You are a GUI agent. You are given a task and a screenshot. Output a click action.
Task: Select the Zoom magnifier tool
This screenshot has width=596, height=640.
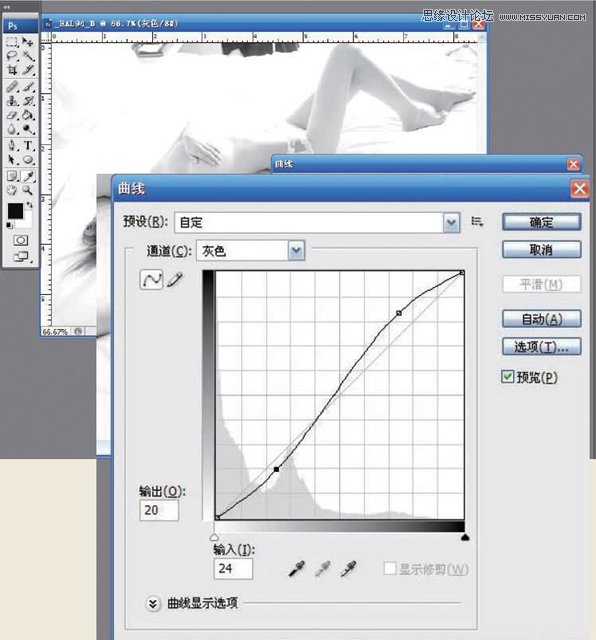(x=27, y=190)
